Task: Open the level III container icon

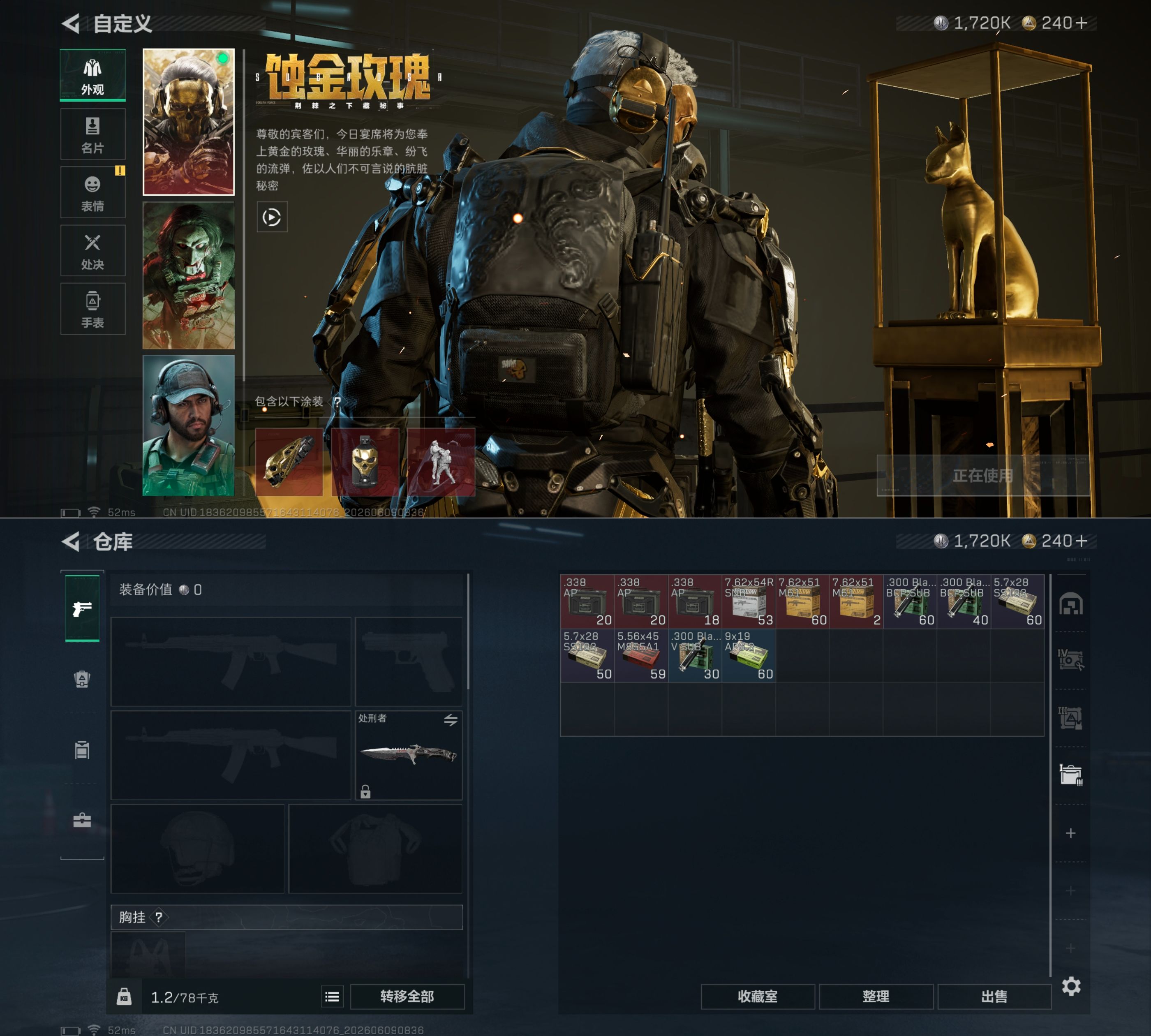Action: tap(1071, 718)
